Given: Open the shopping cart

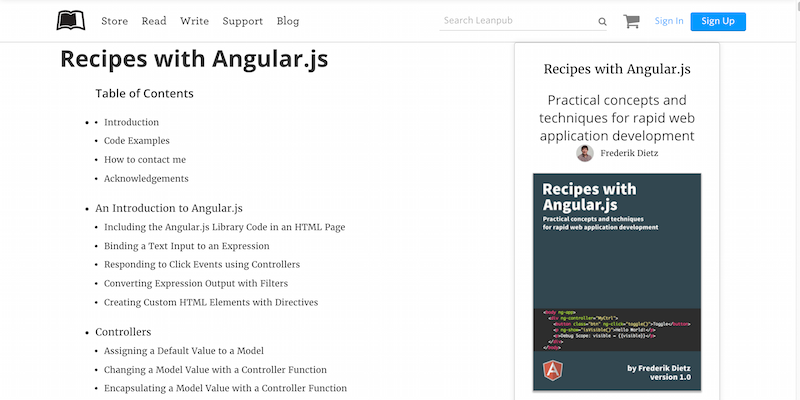Looking at the screenshot, I should 631,21.
